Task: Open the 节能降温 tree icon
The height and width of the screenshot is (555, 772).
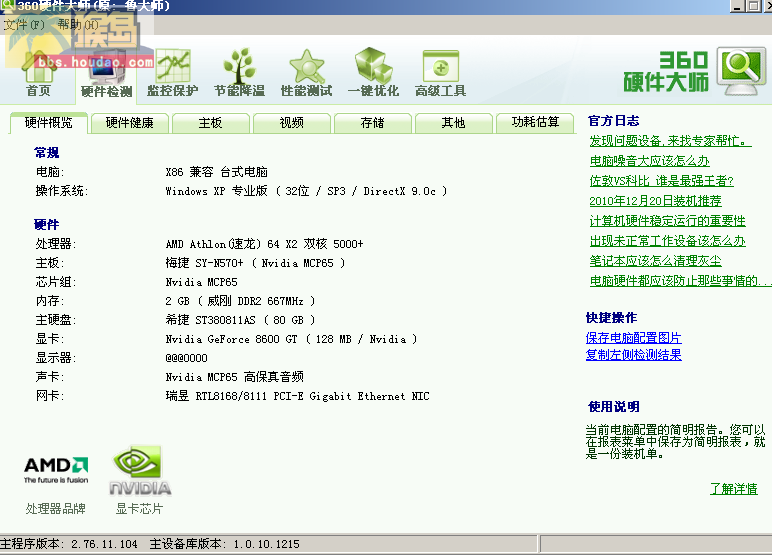Action: [x=239, y=74]
